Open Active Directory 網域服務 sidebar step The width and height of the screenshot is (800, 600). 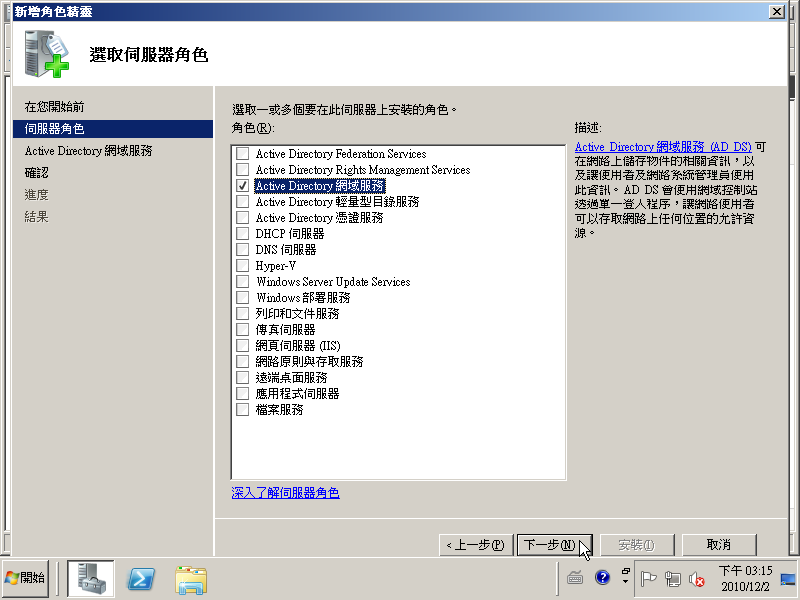[89, 151]
